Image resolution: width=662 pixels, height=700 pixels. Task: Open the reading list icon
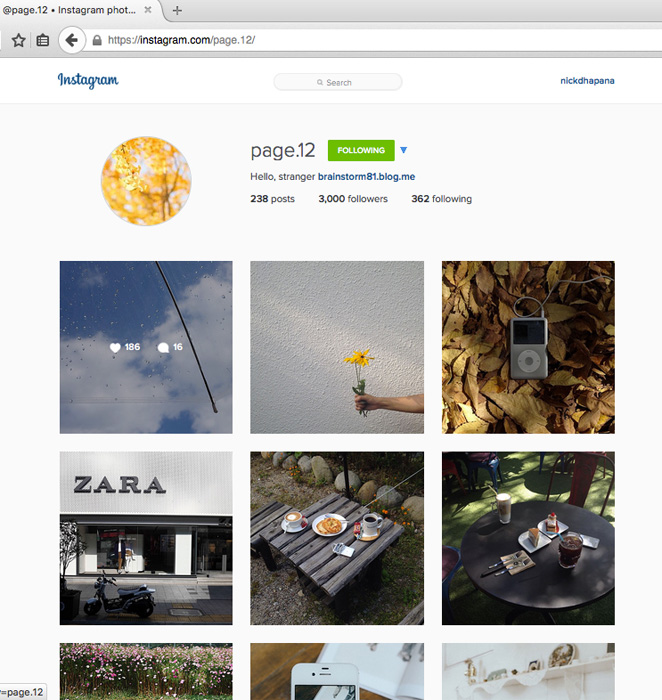click(43, 41)
